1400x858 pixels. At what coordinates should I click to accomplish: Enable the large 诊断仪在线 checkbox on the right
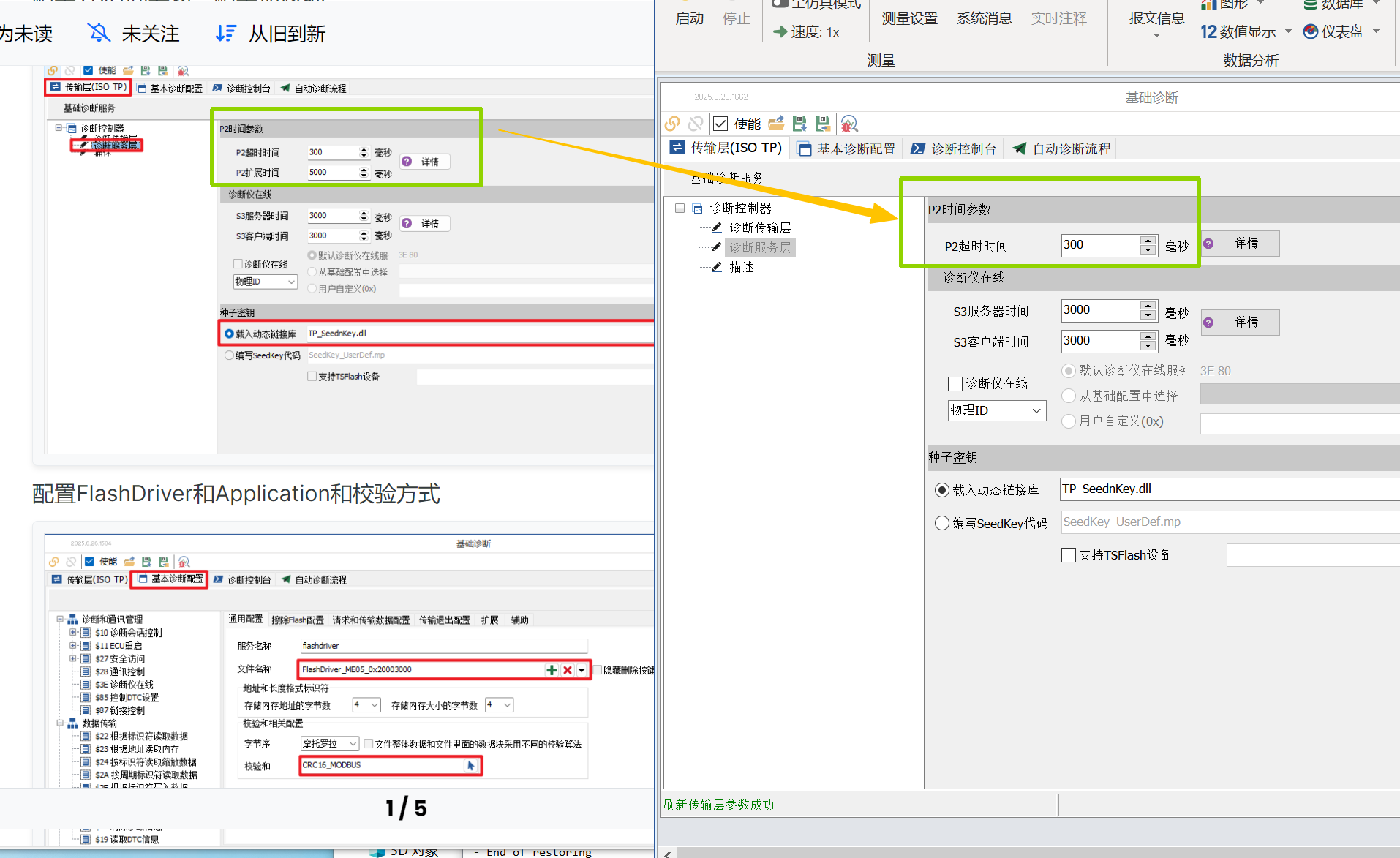point(955,383)
